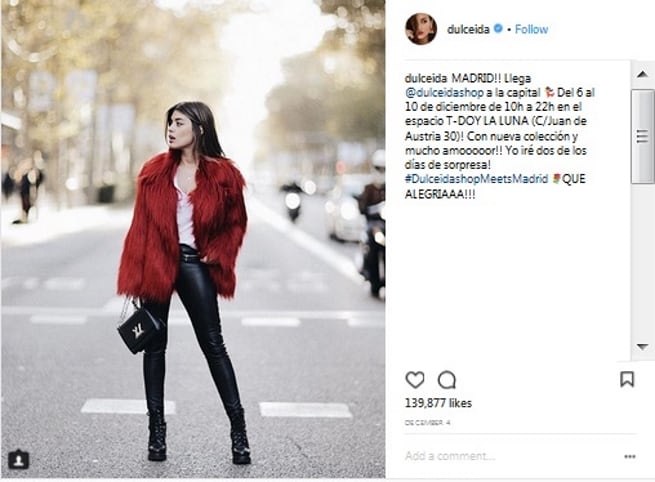Viewport: 655px width, 482px height.
Task: Click the caption scrollbar down arrow
Action: (642, 347)
